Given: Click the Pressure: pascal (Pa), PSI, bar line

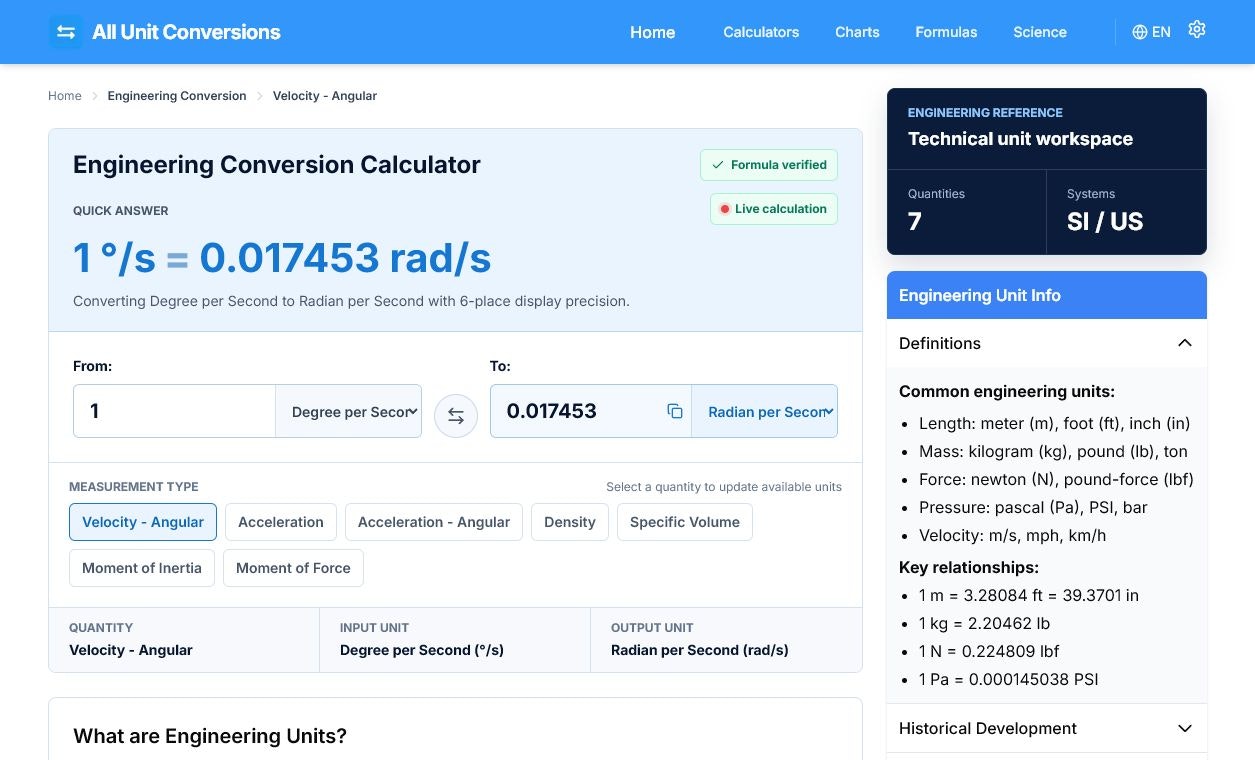Looking at the screenshot, I should [x=1033, y=507].
